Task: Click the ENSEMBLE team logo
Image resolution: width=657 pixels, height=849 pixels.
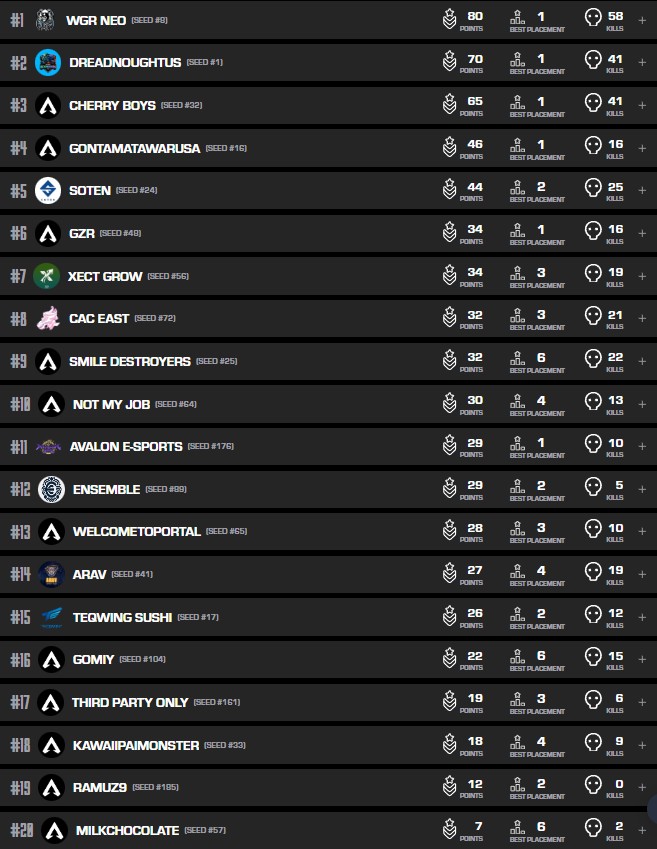Action: point(50,489)
